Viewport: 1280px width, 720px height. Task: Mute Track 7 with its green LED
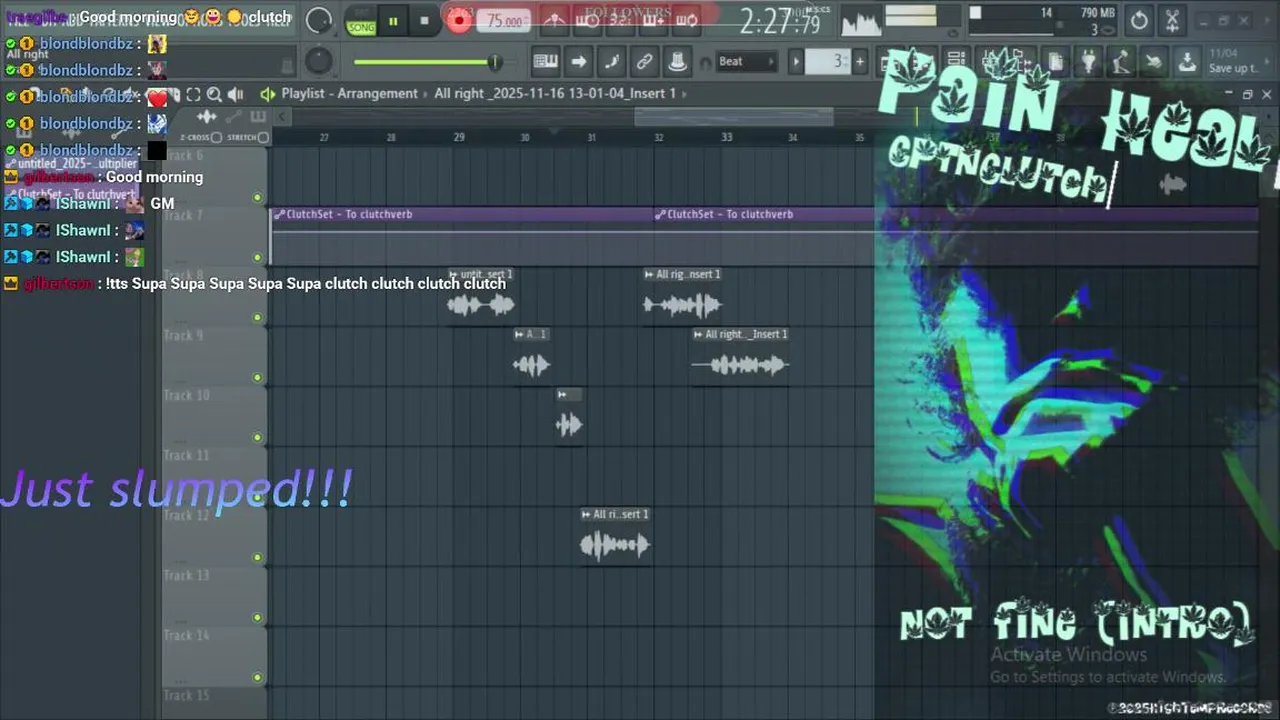point(258,258)
